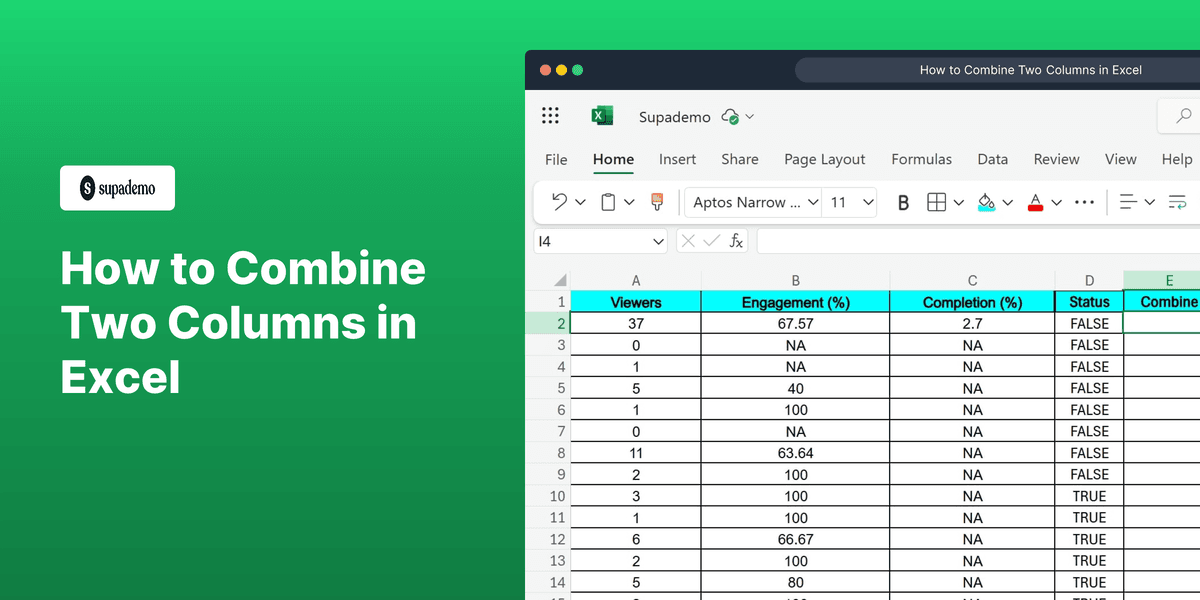Toggle bold formatting
Viewport: 1200px width, 600px height.
[x=903, y=202]
